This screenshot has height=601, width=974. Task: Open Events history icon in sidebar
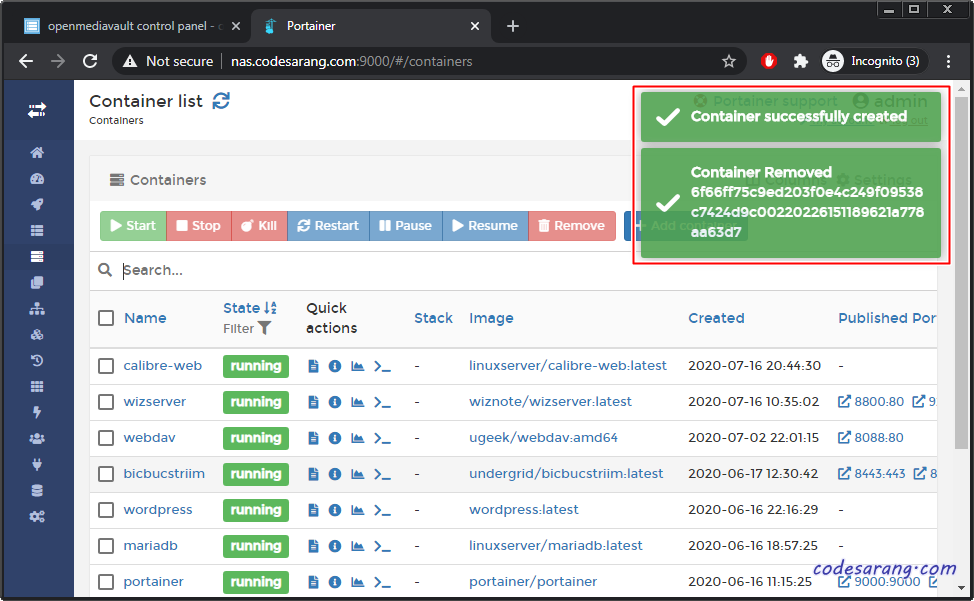click(37, 360)
